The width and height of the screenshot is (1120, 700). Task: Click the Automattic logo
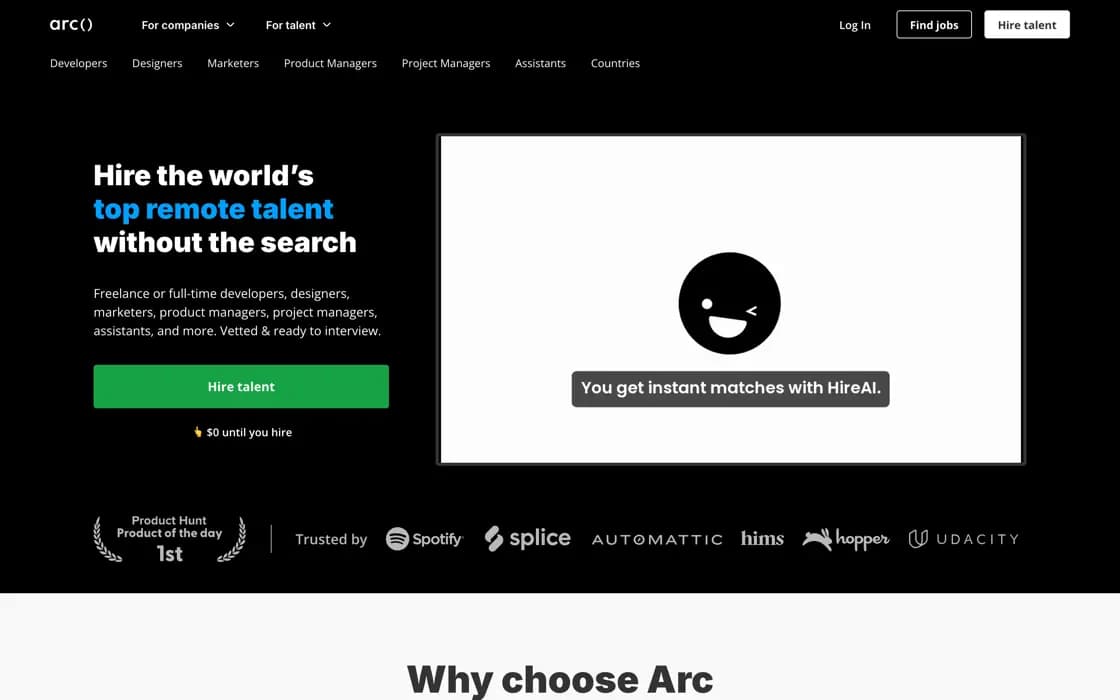click(656, 540)
